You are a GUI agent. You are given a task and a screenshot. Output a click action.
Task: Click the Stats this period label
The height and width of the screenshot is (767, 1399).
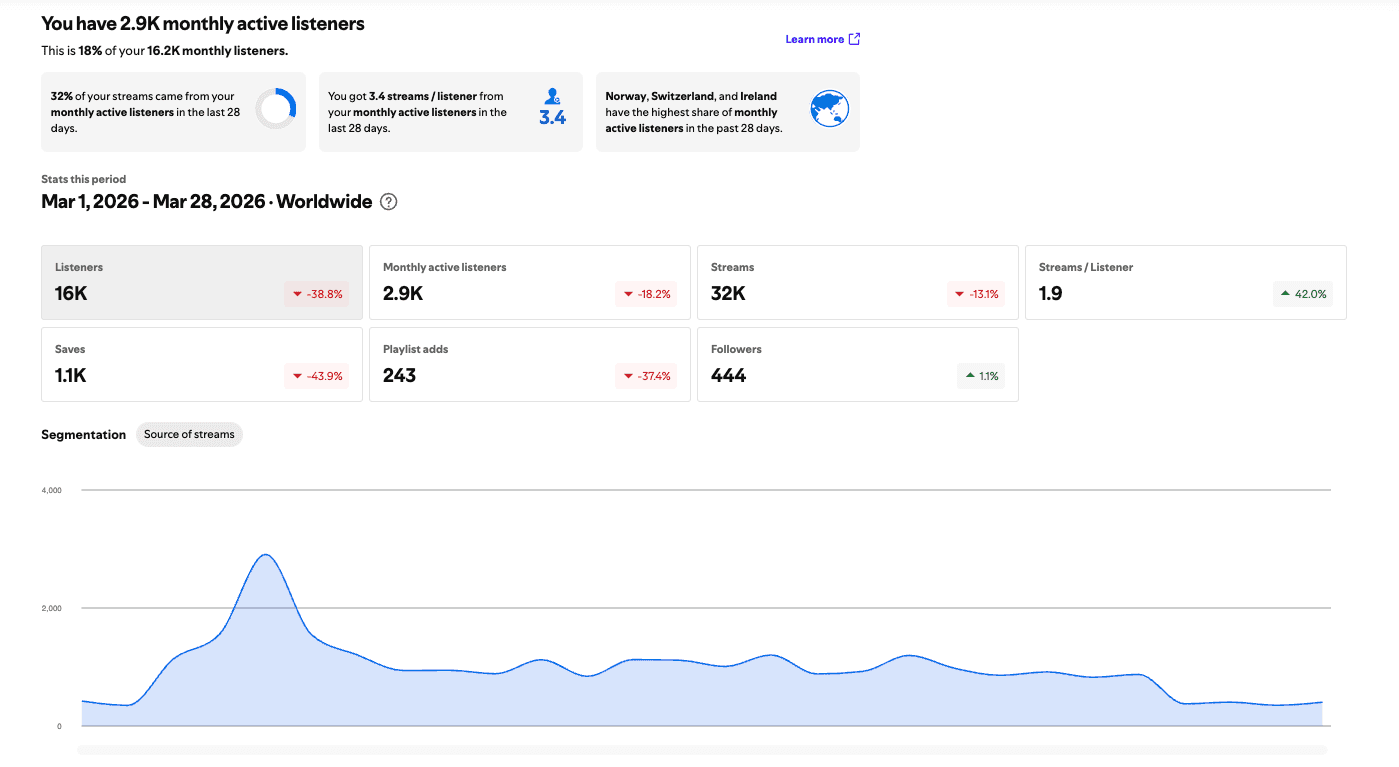83,179
